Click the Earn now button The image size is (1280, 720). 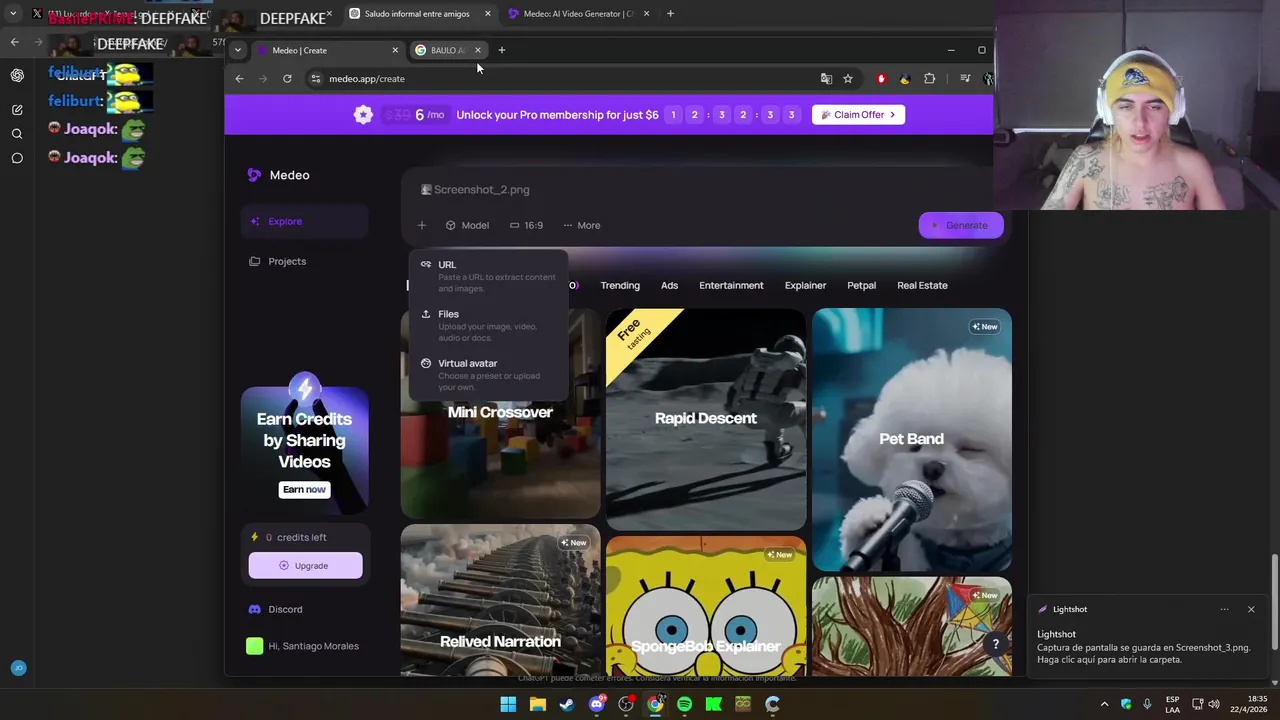304,489
